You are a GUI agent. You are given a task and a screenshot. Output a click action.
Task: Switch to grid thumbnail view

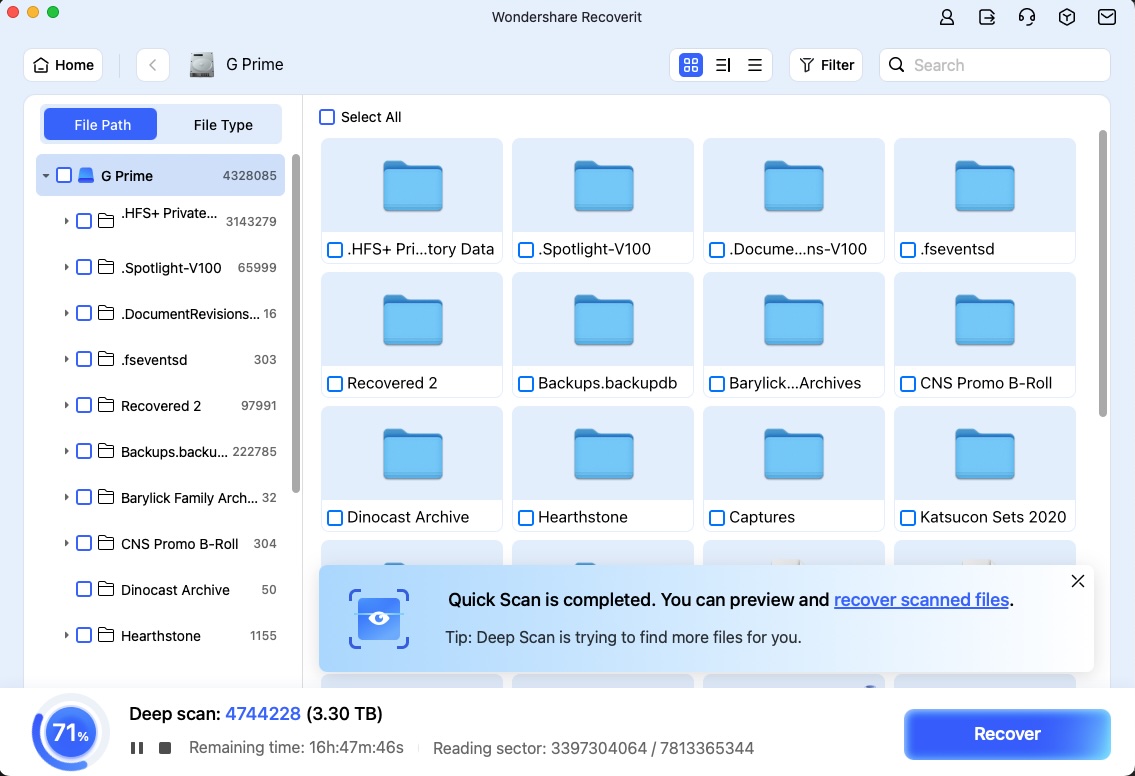pos(690,65)
